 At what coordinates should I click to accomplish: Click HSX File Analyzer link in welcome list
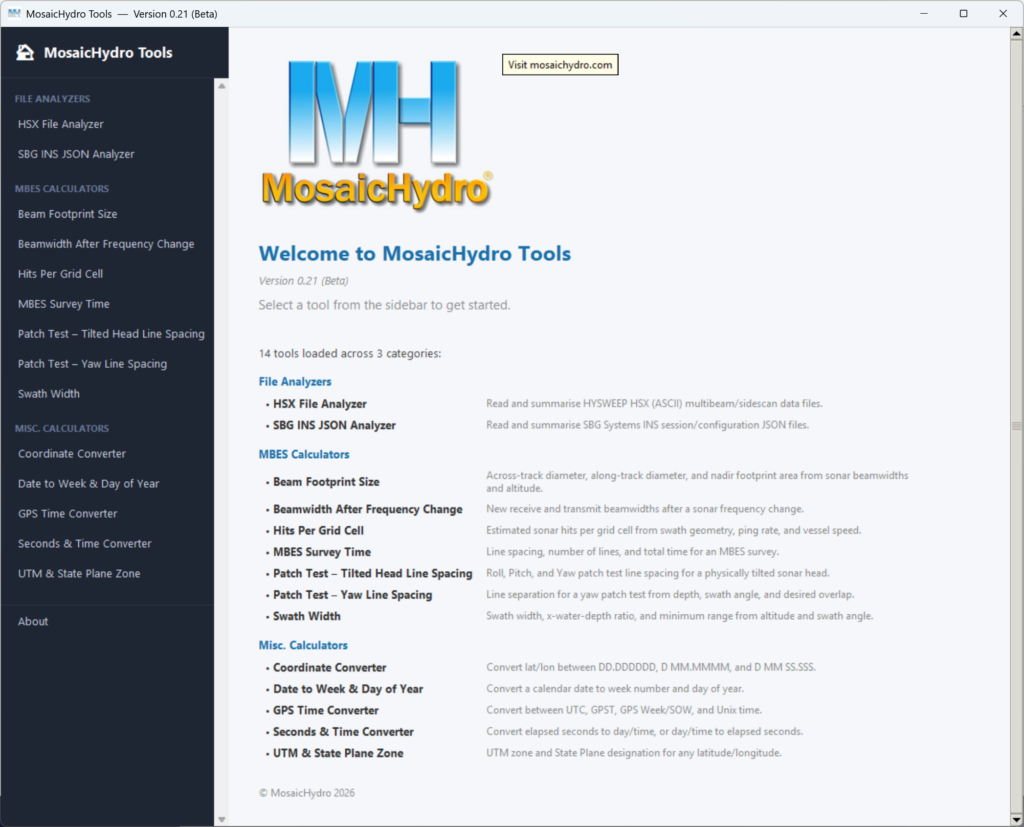click(x=319, y=404)
